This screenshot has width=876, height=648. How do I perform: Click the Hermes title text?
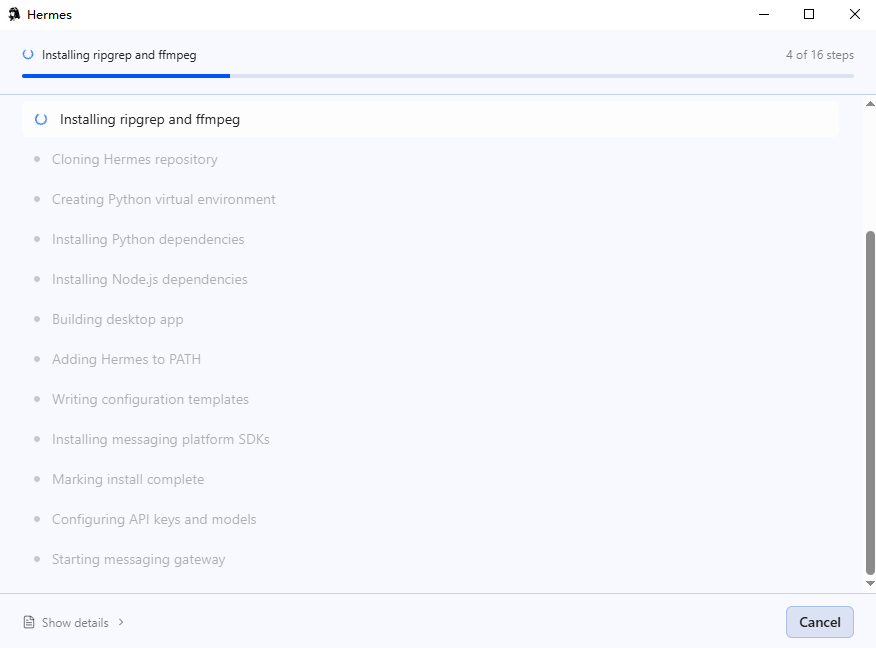(49, 15)
